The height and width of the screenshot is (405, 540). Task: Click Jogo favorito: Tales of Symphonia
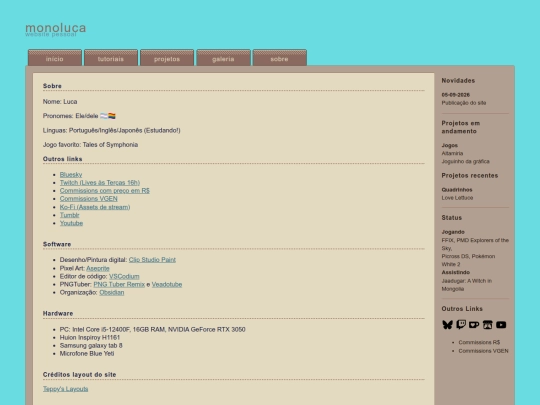[91, 145]
